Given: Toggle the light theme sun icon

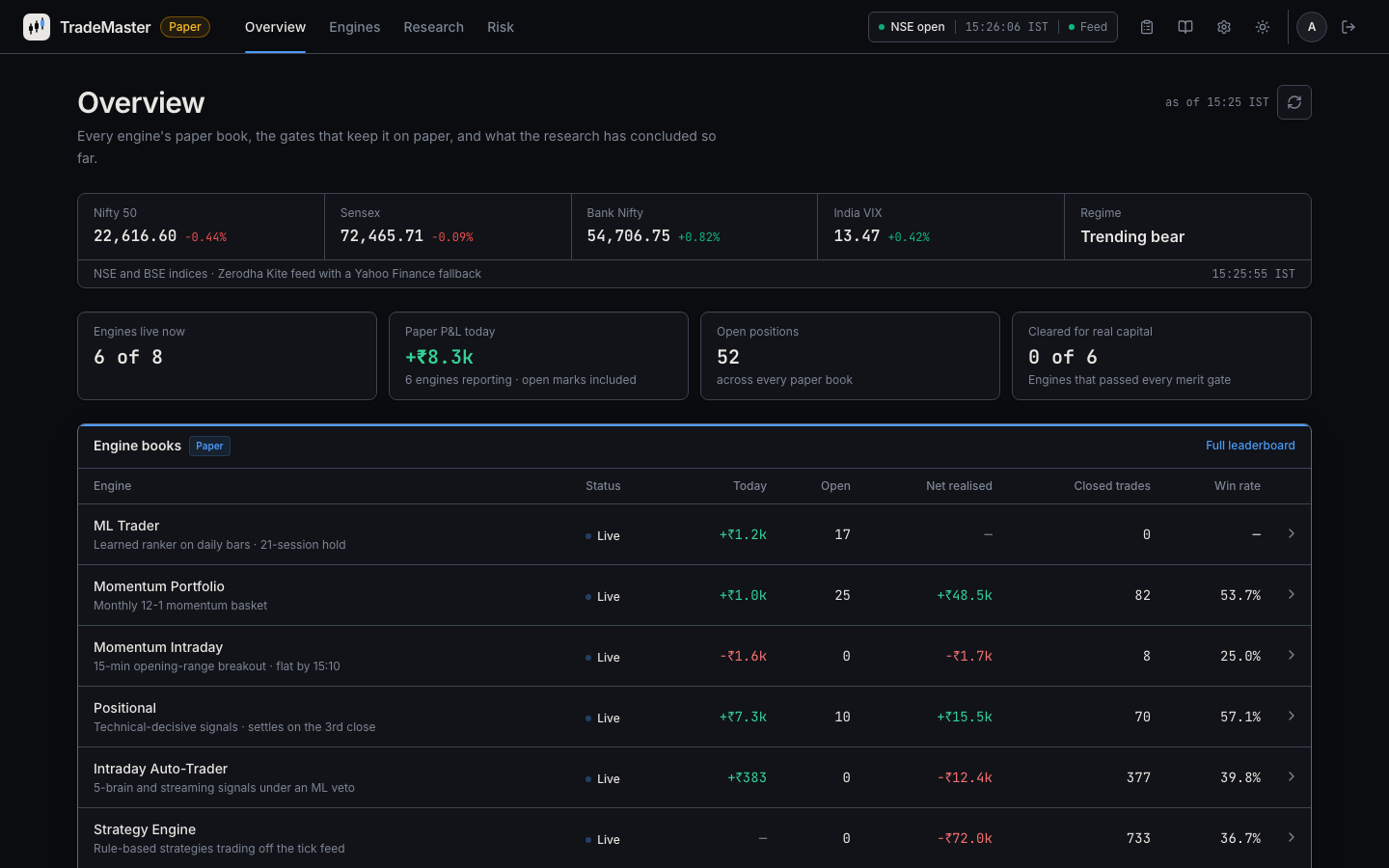Looking at the screenshot, I should pyautogui.click(x=1263, y=27).
